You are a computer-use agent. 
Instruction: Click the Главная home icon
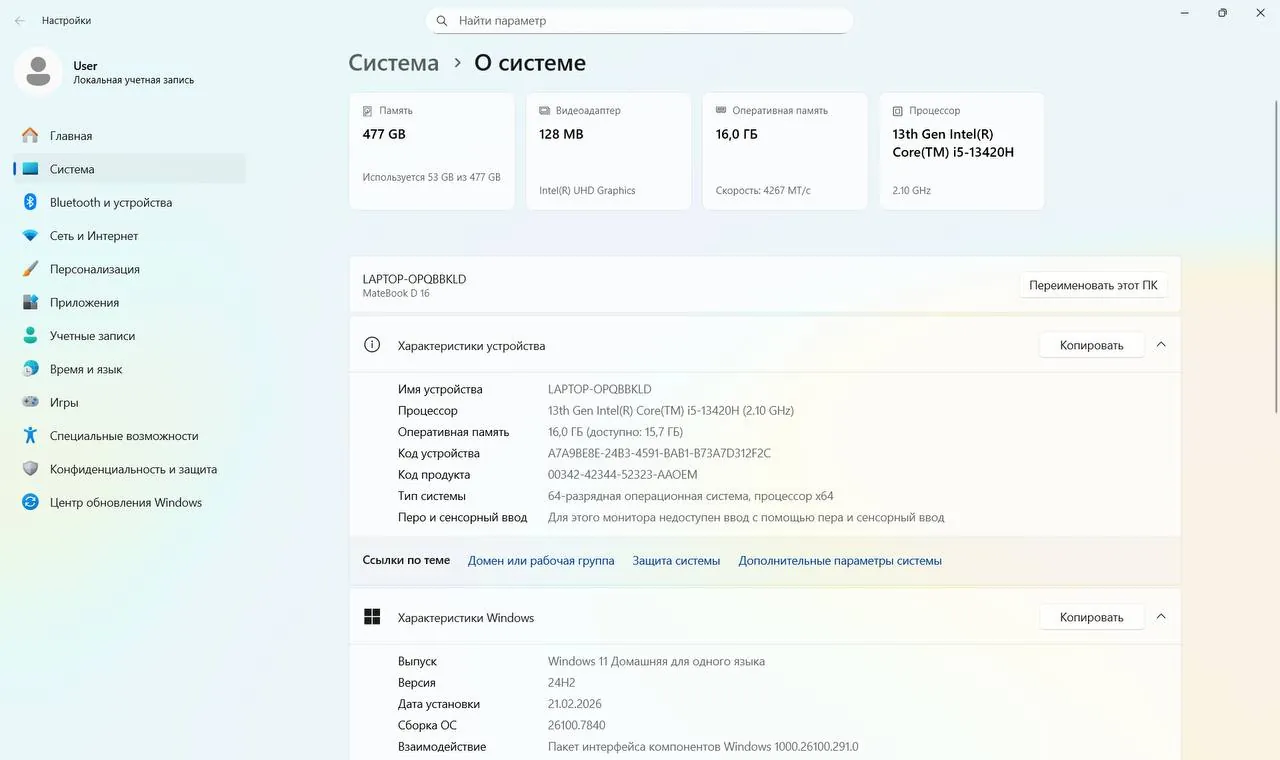pos(30,135)
